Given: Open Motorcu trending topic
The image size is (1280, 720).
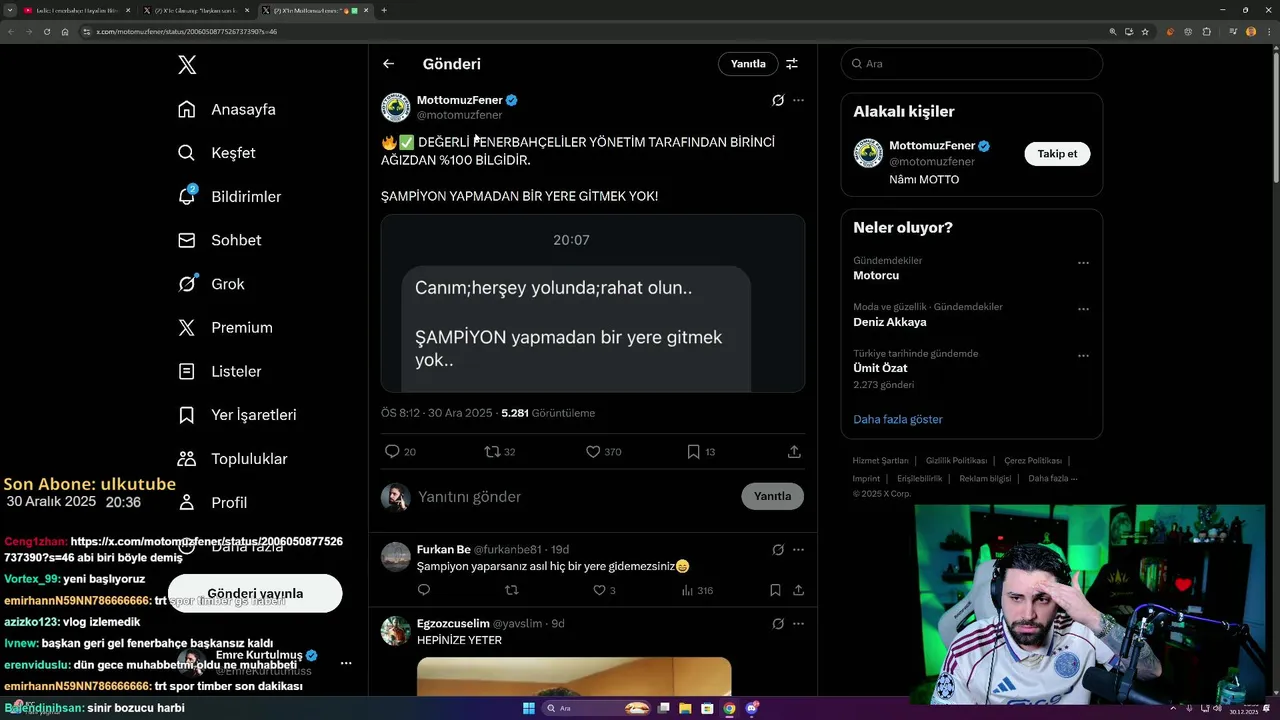Looking at the screenshot, I should point(876,275).
